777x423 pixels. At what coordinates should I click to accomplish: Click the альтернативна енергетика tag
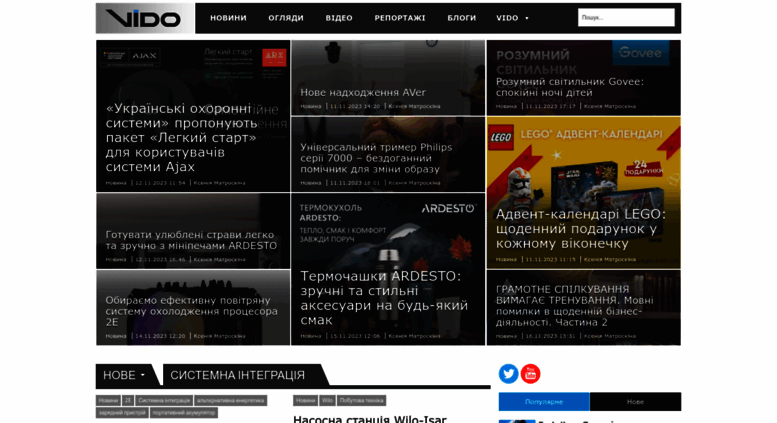(230, 400)
